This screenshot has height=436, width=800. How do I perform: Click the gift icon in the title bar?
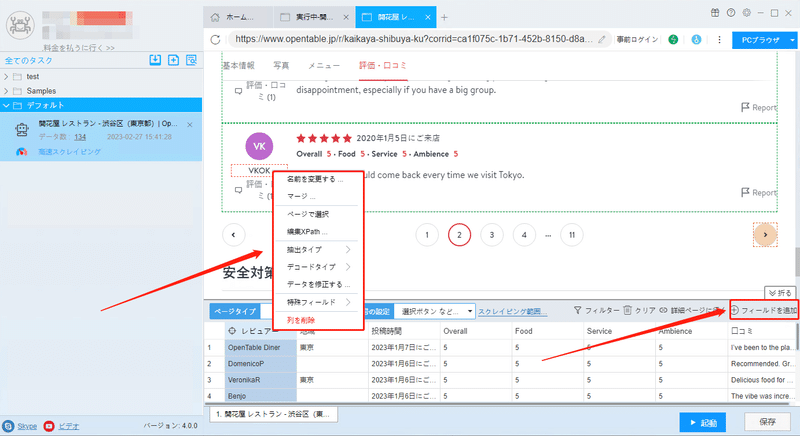coord(715,13)
